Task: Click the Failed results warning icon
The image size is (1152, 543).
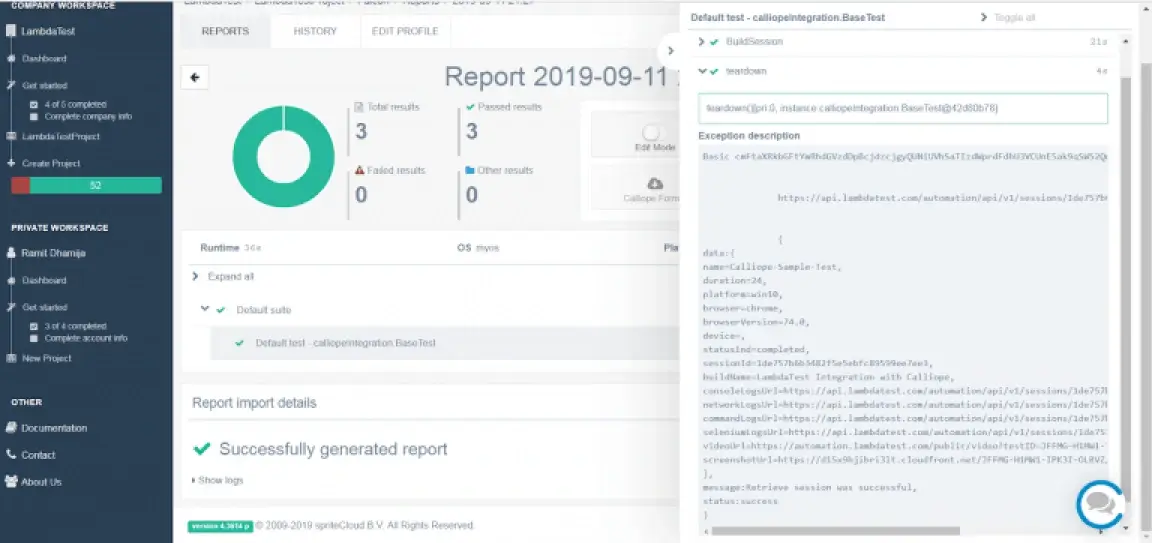Action: click(360, 170)
